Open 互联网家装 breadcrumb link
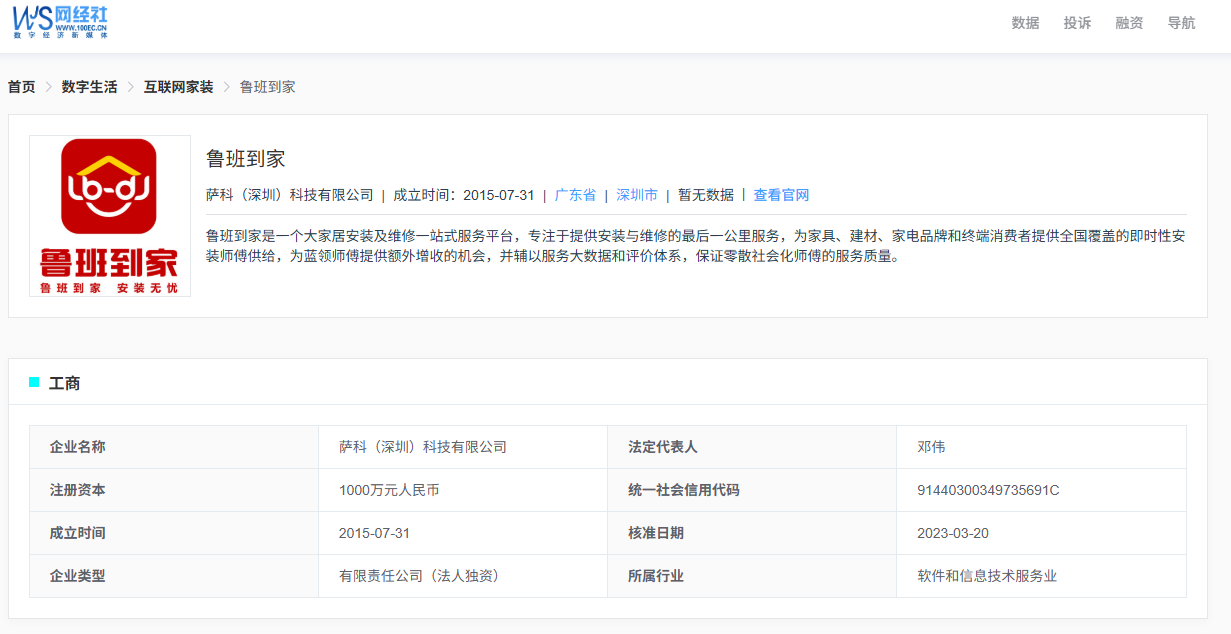 click(x=178, y=87)
